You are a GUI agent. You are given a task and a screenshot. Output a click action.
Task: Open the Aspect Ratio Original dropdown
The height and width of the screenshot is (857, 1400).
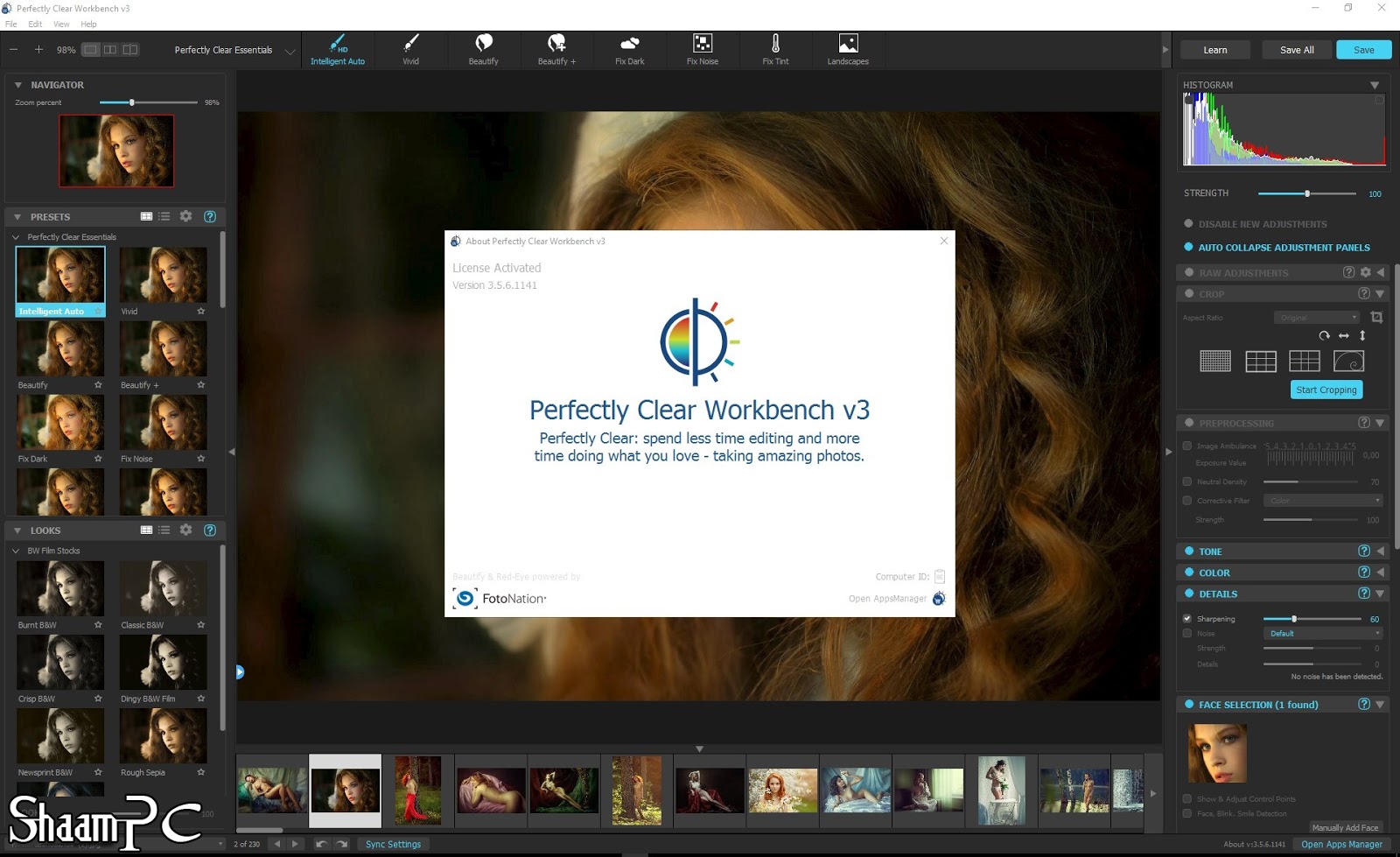(x=1317, y=317)
